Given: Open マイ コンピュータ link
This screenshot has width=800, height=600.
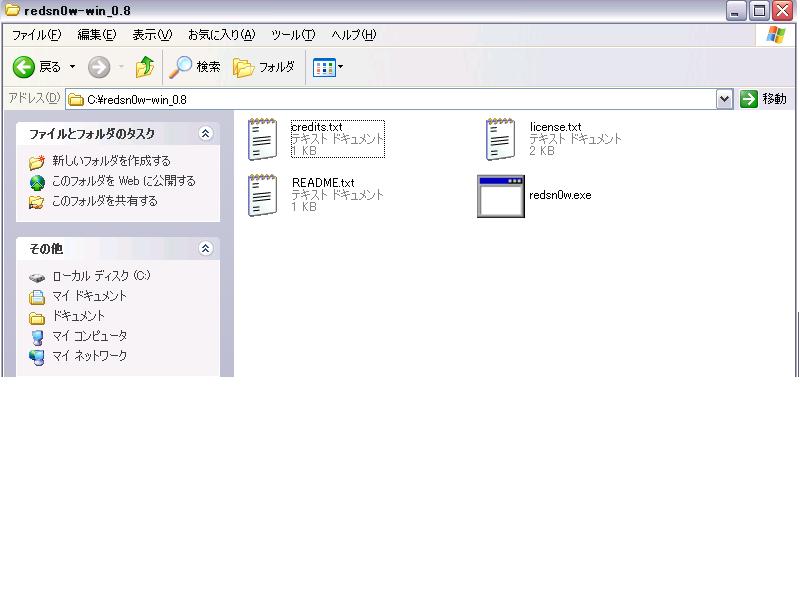Looking at the screenshot, I should (x=90, y=336).
